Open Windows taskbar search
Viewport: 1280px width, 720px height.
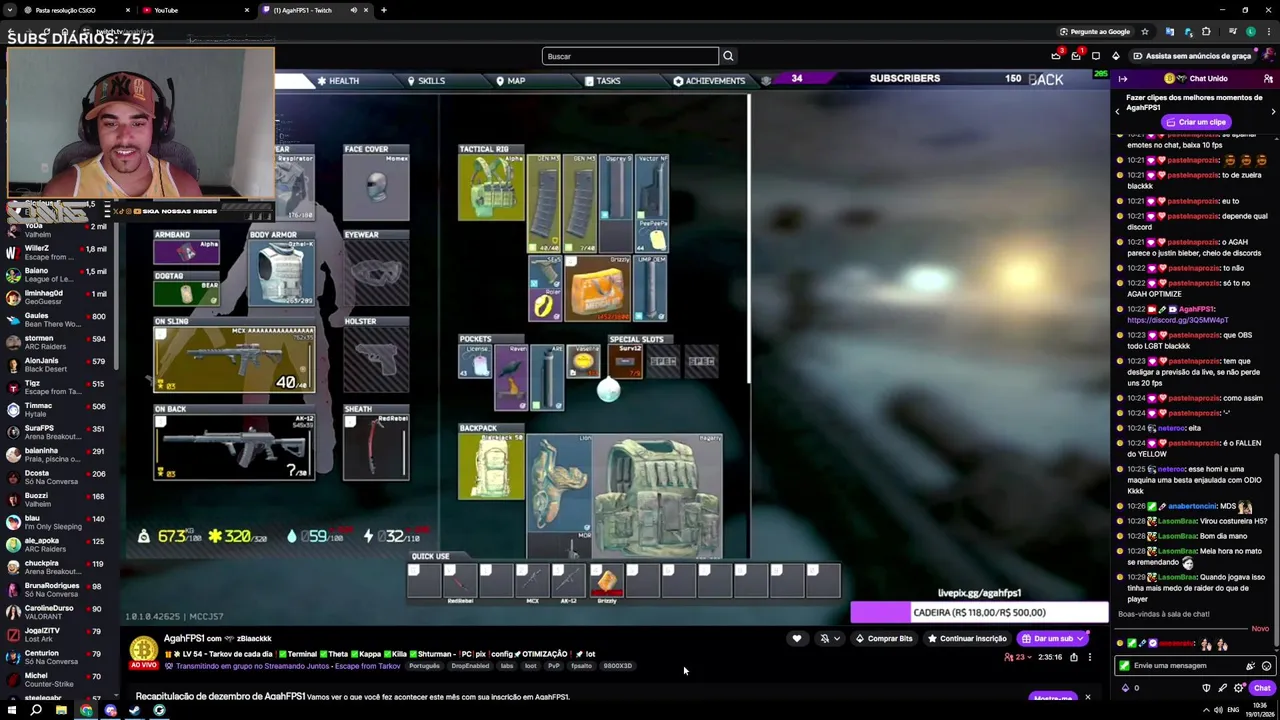36,711
